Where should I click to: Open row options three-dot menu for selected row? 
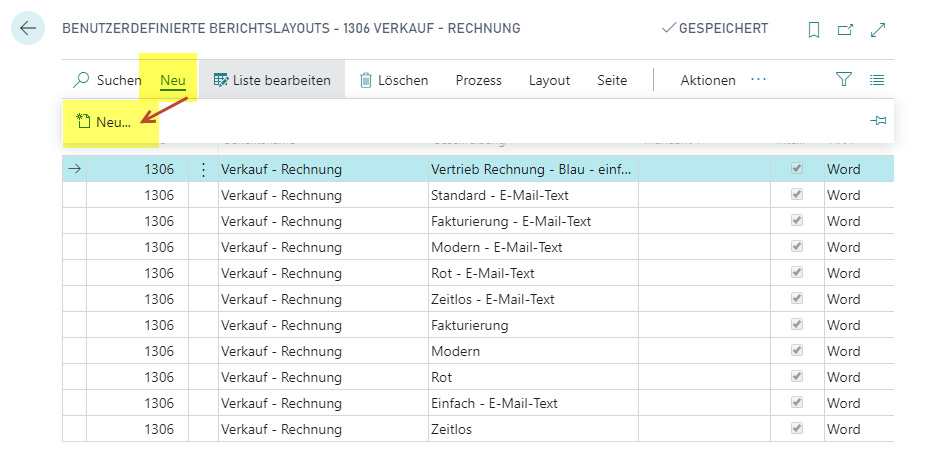[203, 169]
